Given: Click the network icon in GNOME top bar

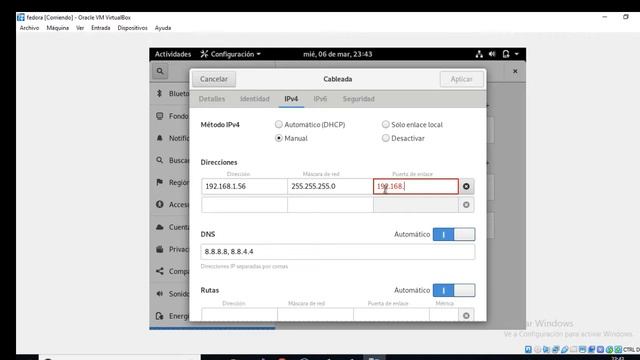Looking at the screenshot, I should (x=479, y=54).
